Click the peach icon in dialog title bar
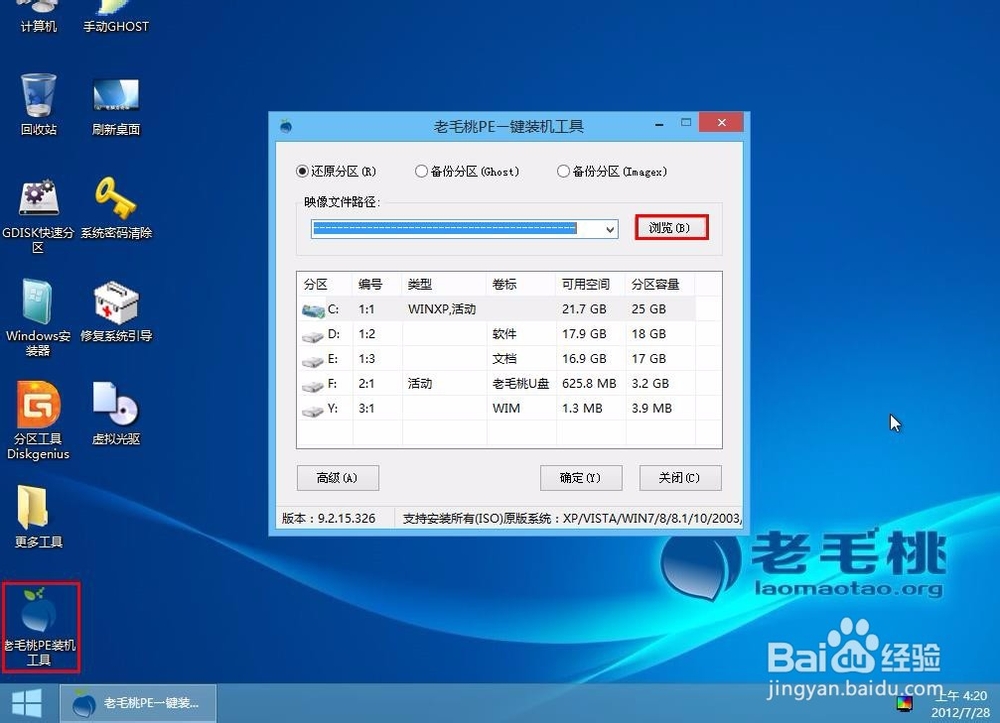1000x723 pixels. pos(286,126)
